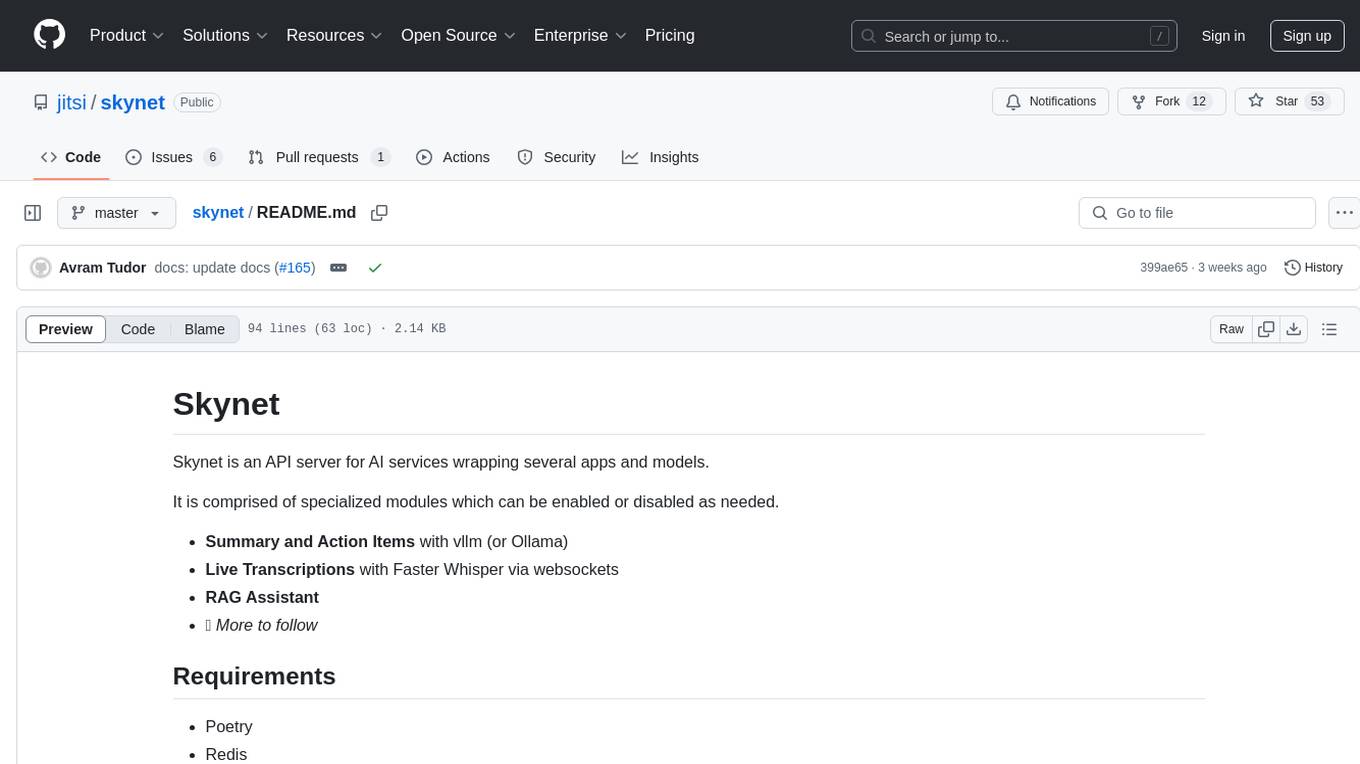Open the file History
1360x764 pixels.
pos(1313,268)
